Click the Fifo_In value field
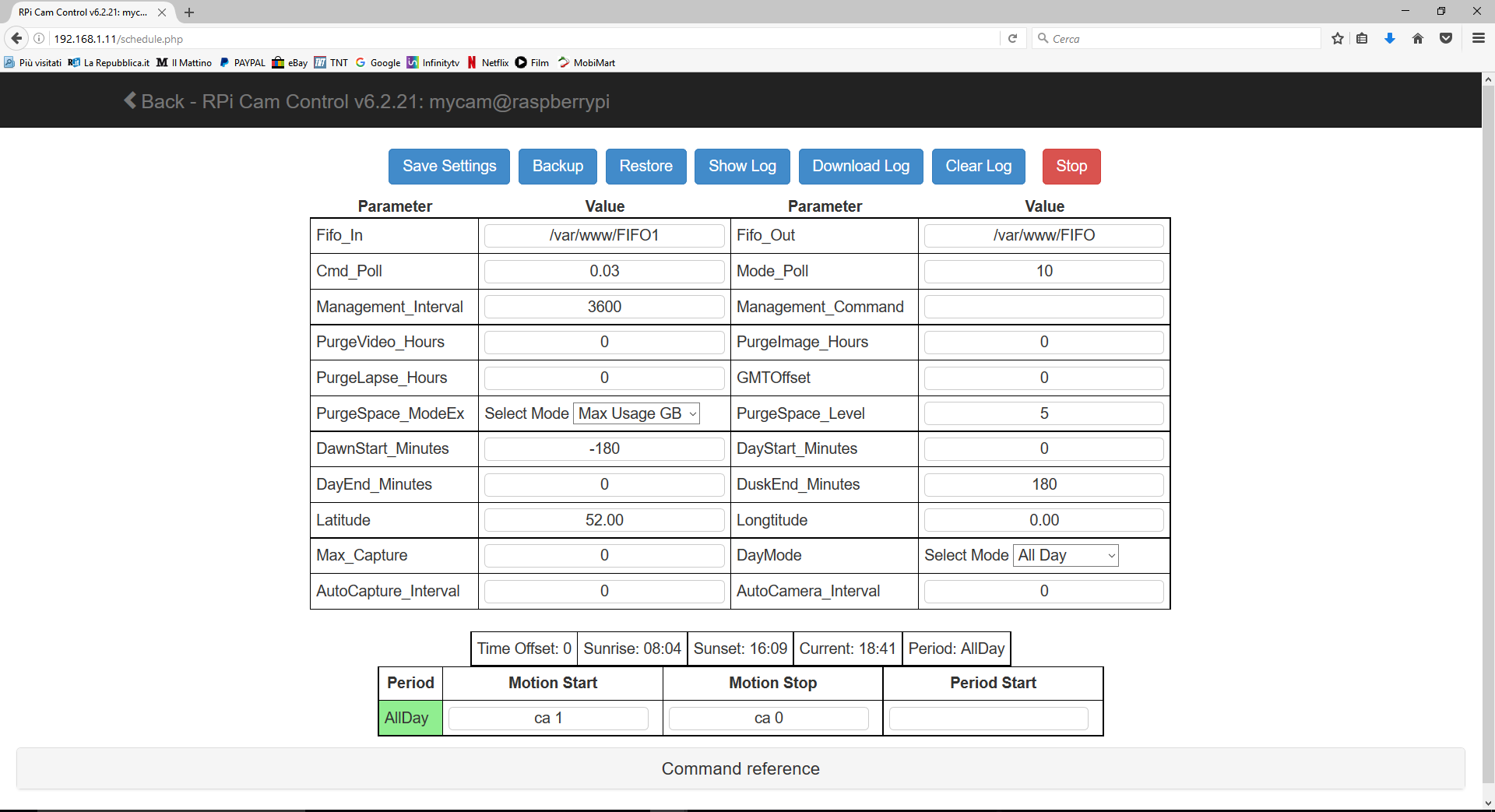The width and height of the screenshot is (1495, 812). pyautogui.click(x=604, y=236)
